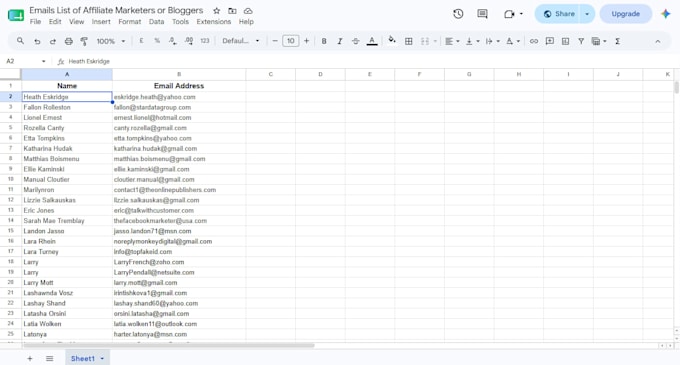This screenshot has width=680, height=365.
Task: Open the borders tool
Action: click(409, 41)
